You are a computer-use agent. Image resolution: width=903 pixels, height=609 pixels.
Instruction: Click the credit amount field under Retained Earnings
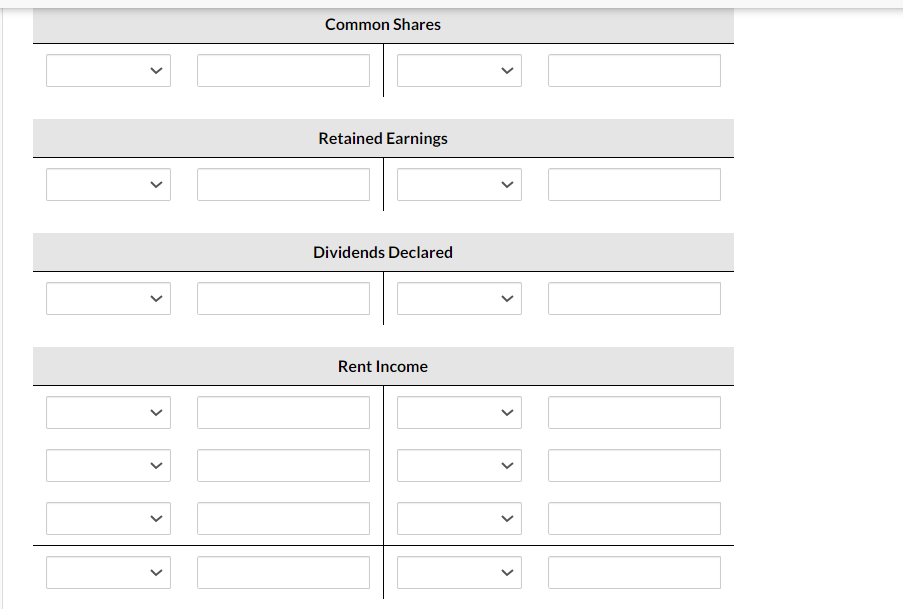[633, 184]
